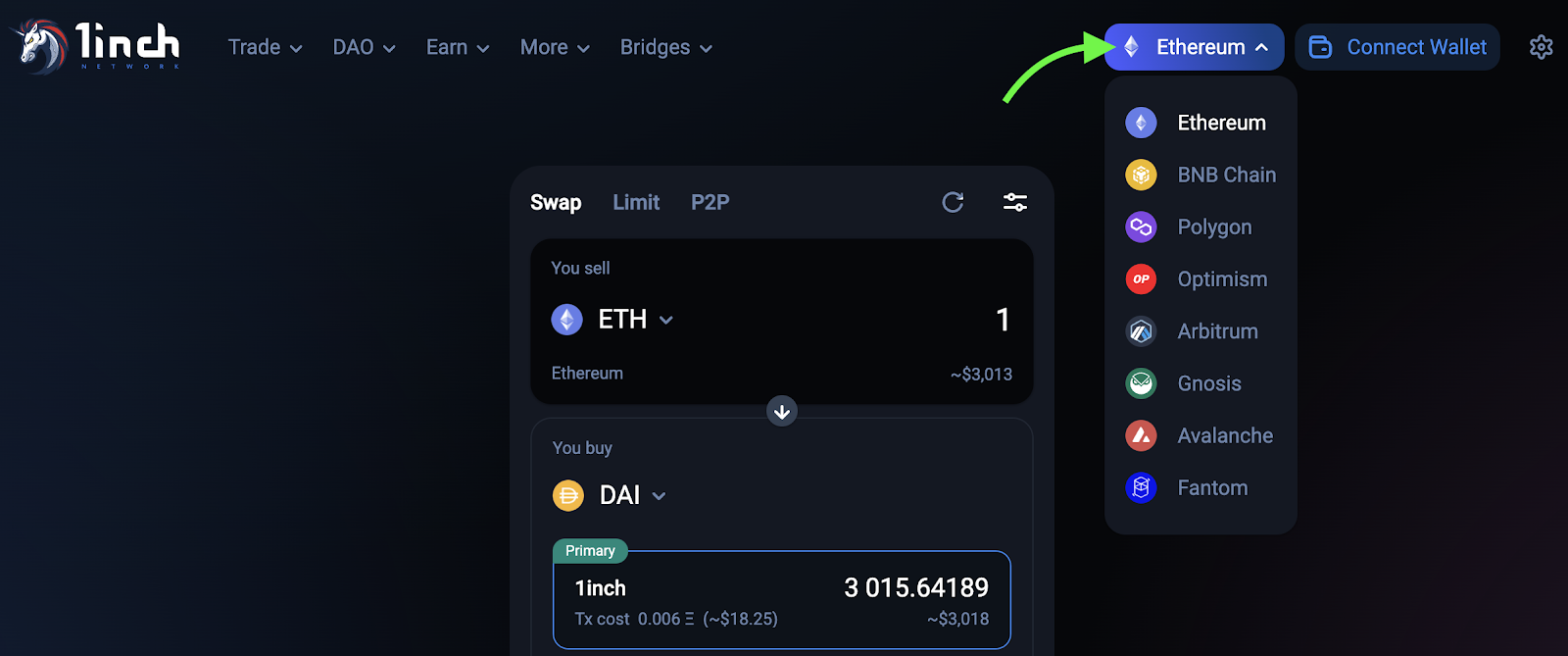Select BNB Chain from network list
1568x656 pixels.
(x=1226, y=175)
